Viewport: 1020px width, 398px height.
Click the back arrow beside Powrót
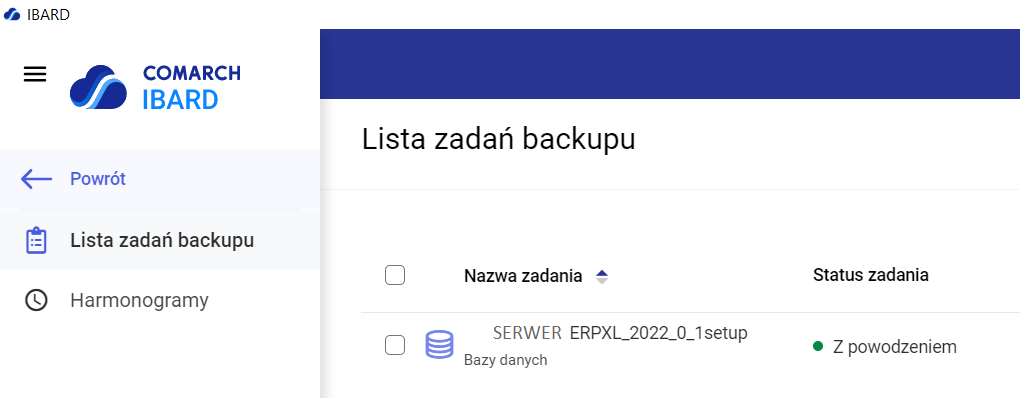tap(36, 179)
